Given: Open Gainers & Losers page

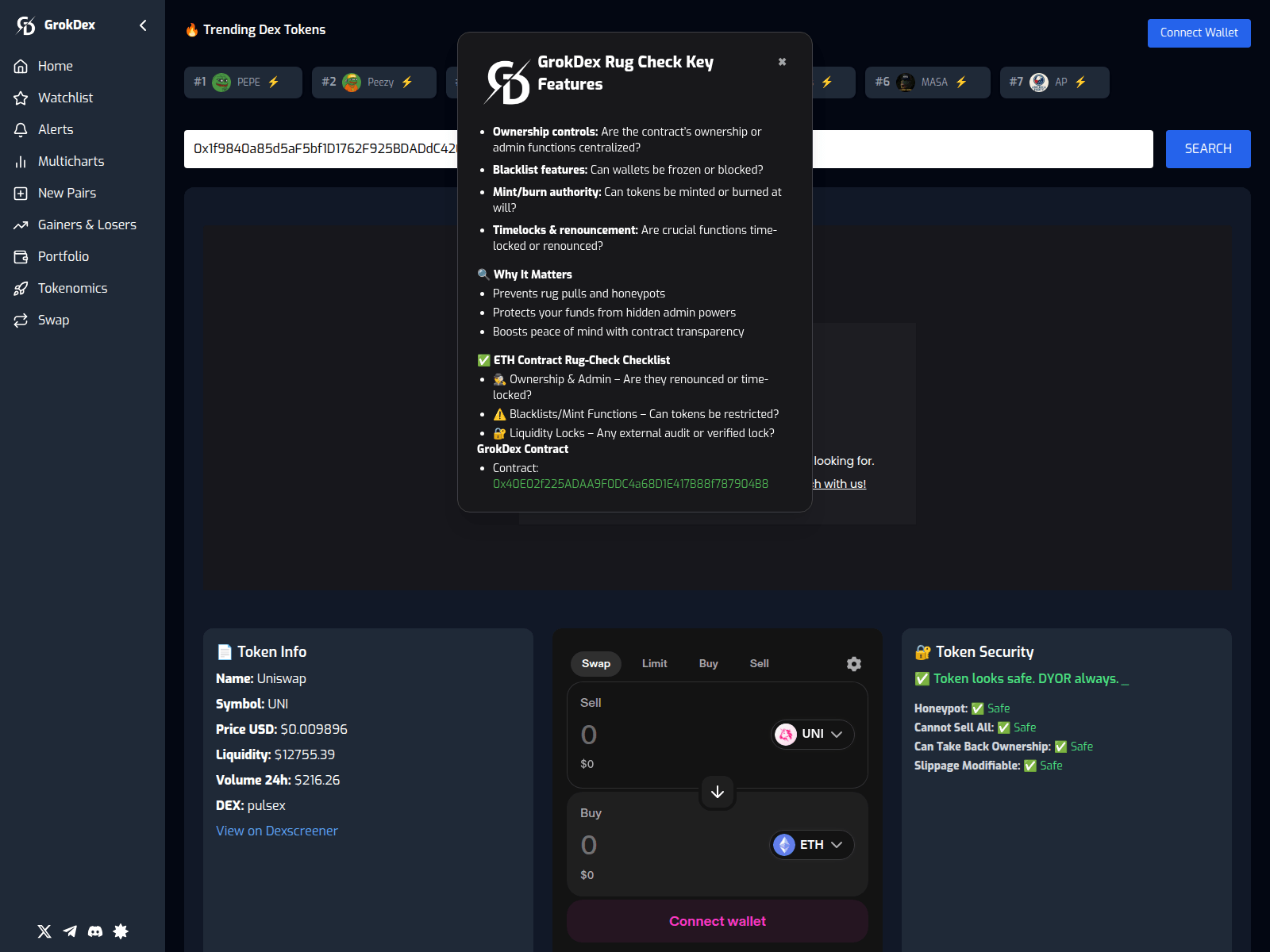Looking at the screenshot, I should click(87, 225).
